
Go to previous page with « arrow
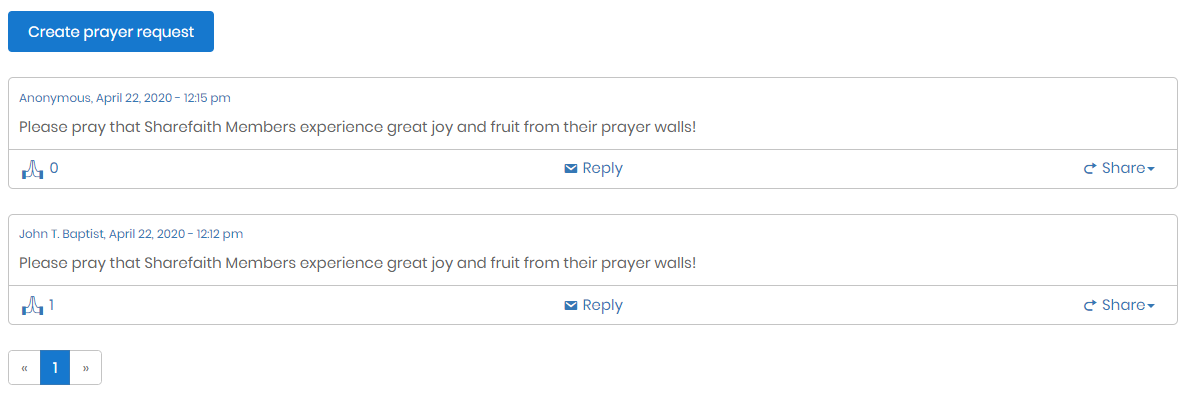click(24, 368)
